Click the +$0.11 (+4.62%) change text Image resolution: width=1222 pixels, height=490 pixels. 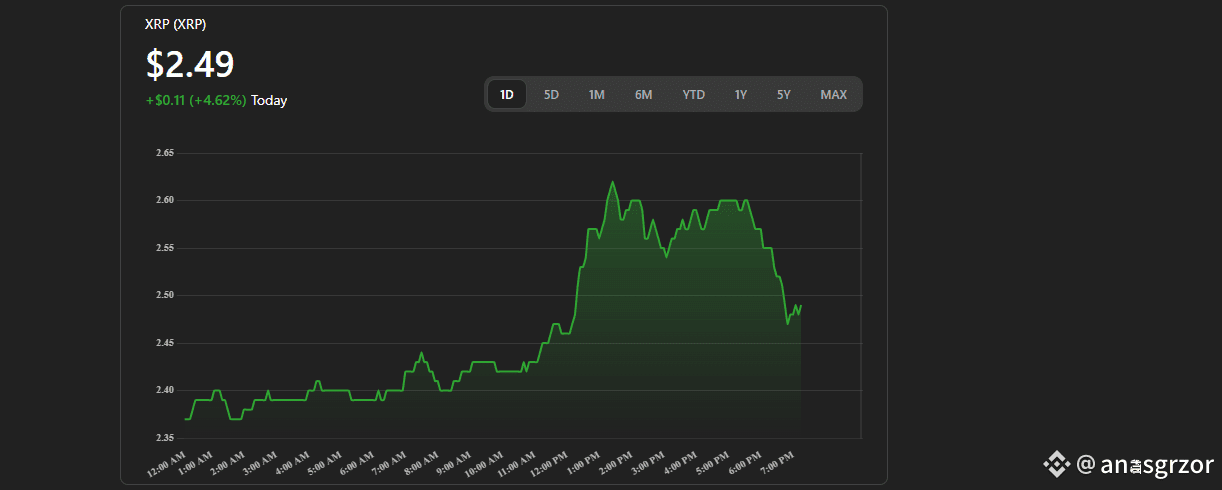tap(196, 101)
